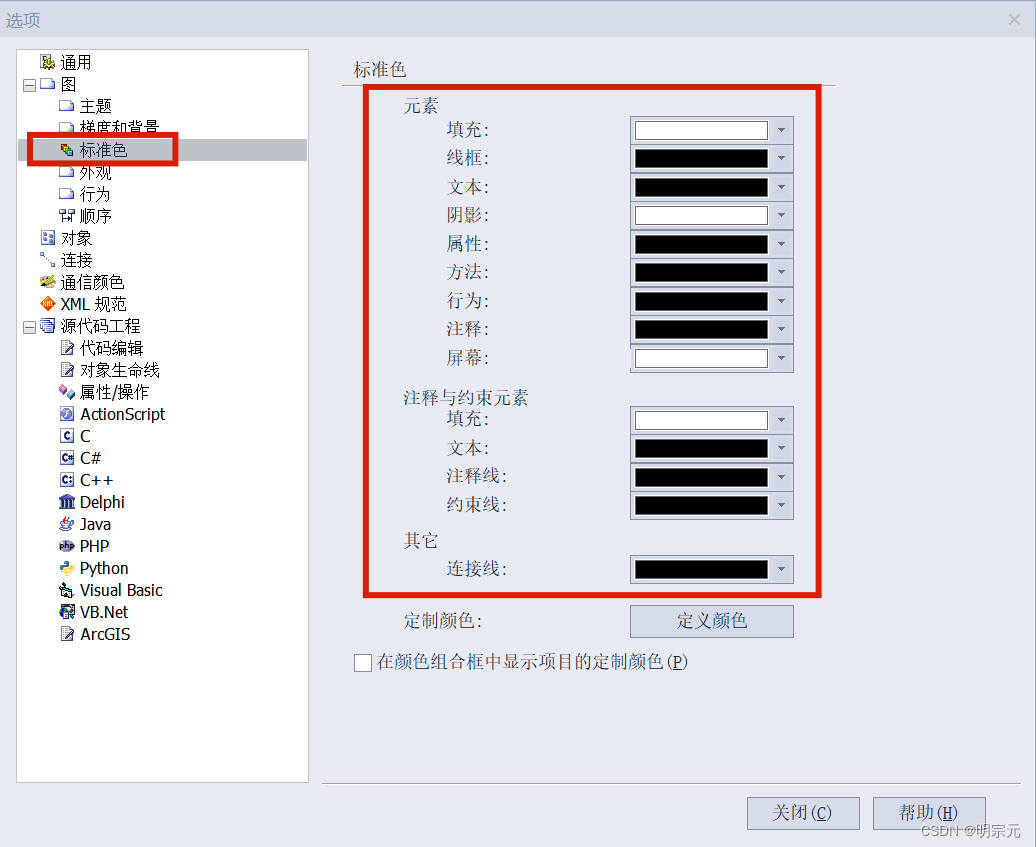Viewport: 1036px width, 847px height.
Task: Click the 定义颜色 button
Action: point(712,621)
